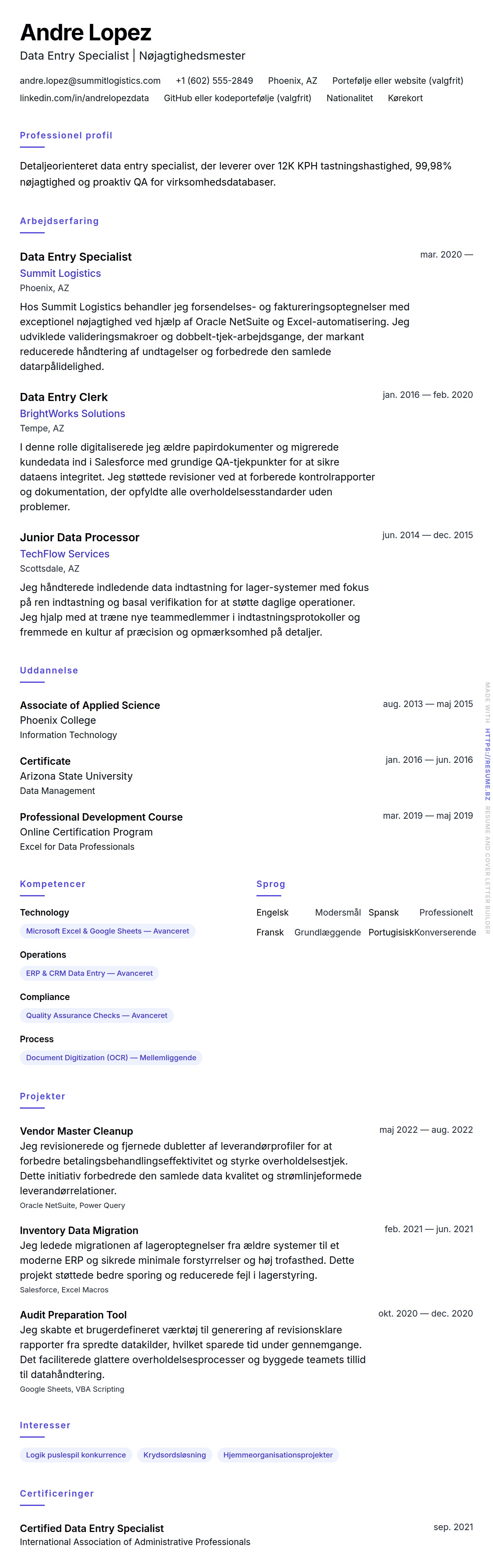Click the Vendor Master Cleanup project title
This screenshot has width=493, height=1568.
pyautogui.click(x=76, y=1131)
